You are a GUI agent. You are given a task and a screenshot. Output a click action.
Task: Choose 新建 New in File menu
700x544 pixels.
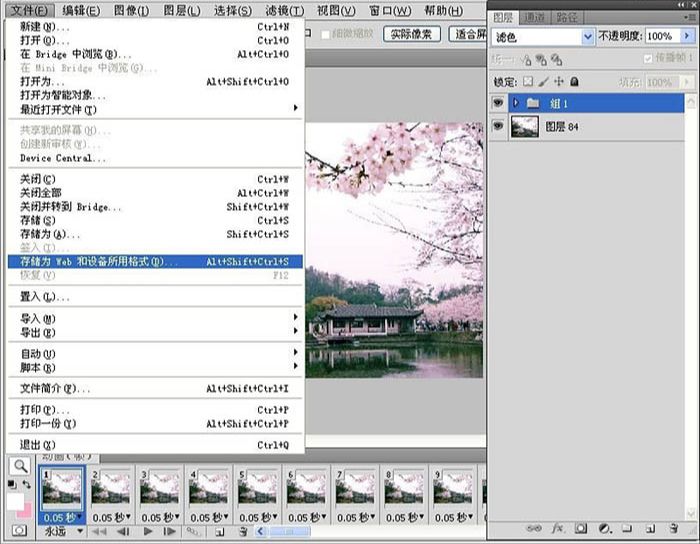click(155, 26)
